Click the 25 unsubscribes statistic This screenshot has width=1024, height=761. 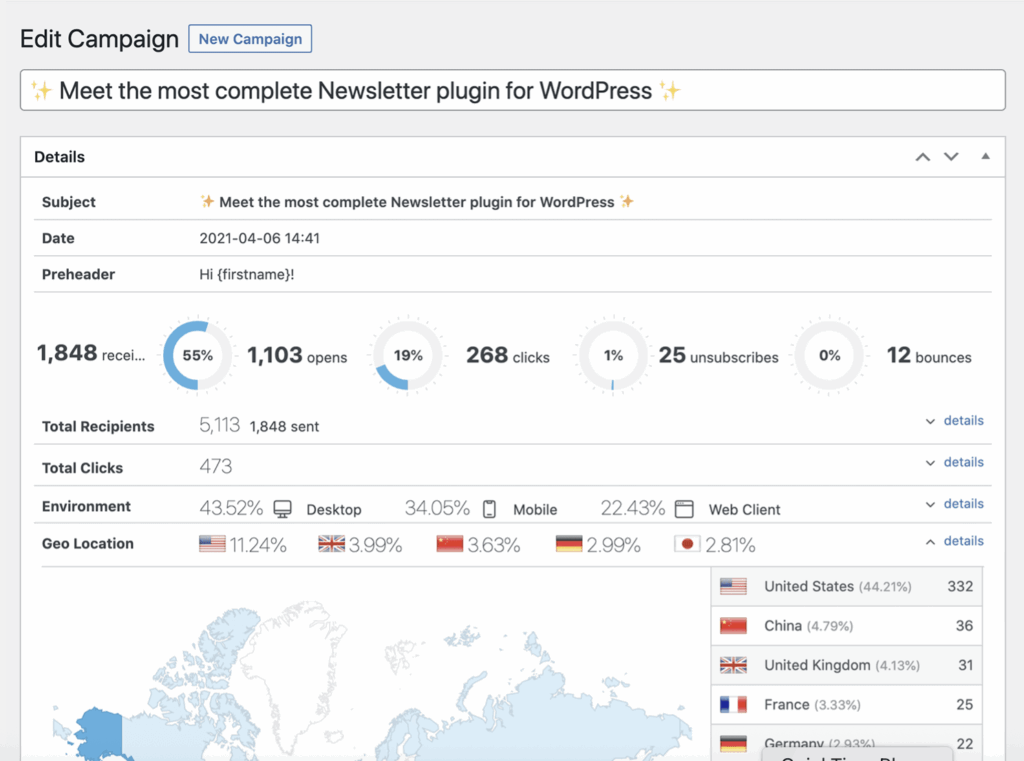718,355
